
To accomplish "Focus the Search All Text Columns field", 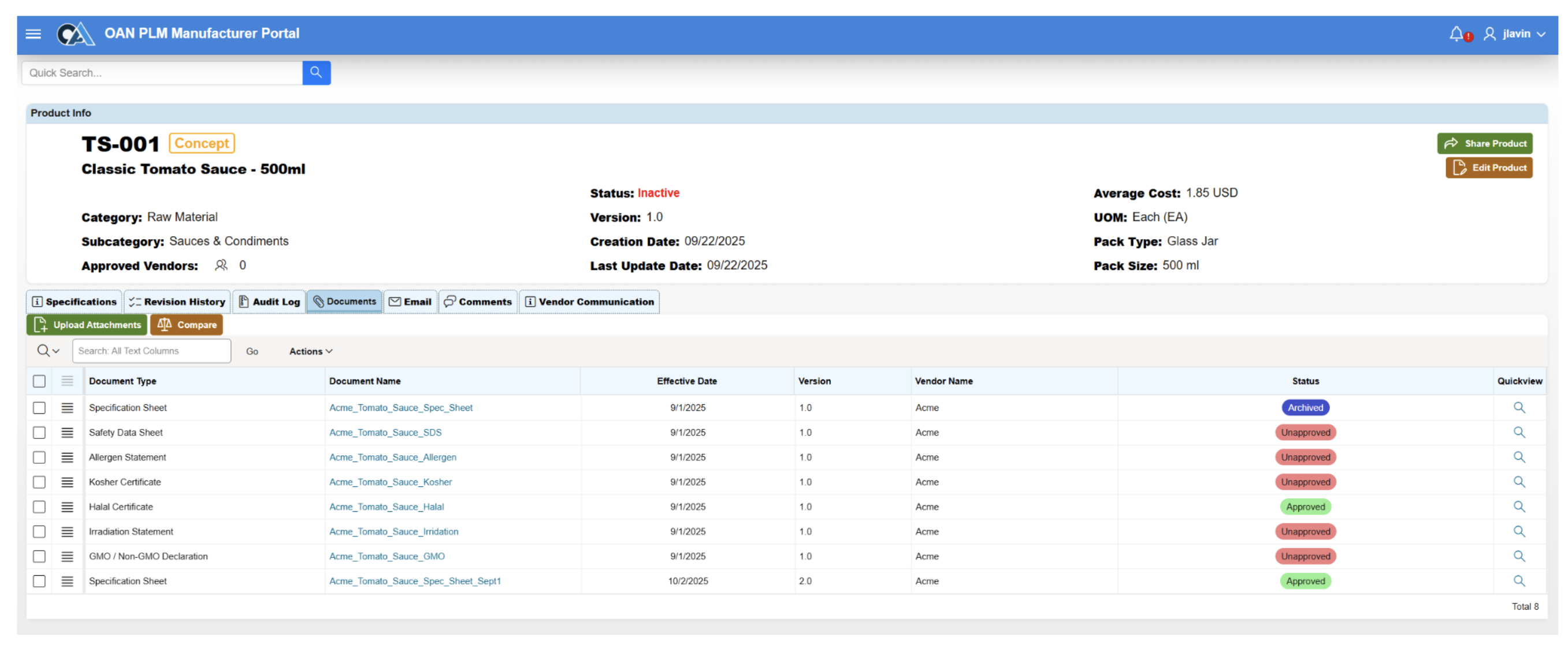I will (x=151, y=351).
